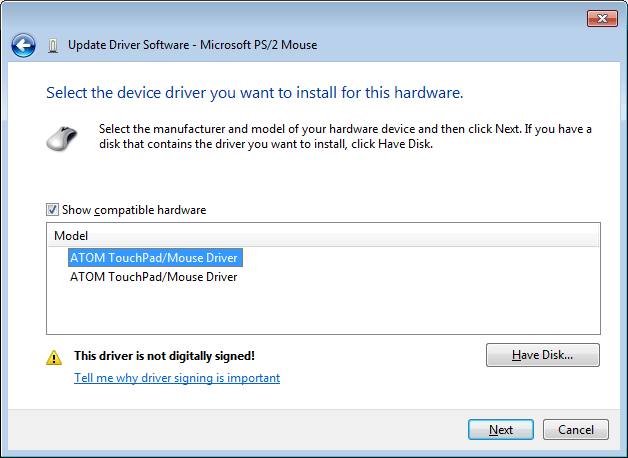Select the highlighted first ATOM TouchPad/Mouse Driver entry
The image size is (628, 458).
tap(154, 257)
